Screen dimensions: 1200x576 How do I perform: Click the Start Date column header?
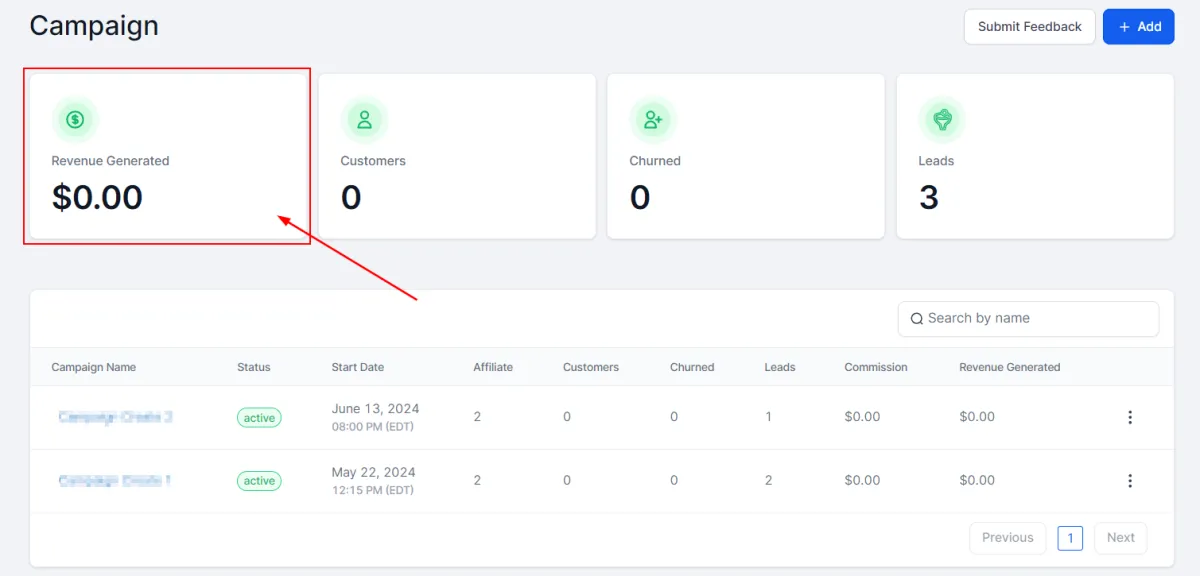tap(358, 367)
